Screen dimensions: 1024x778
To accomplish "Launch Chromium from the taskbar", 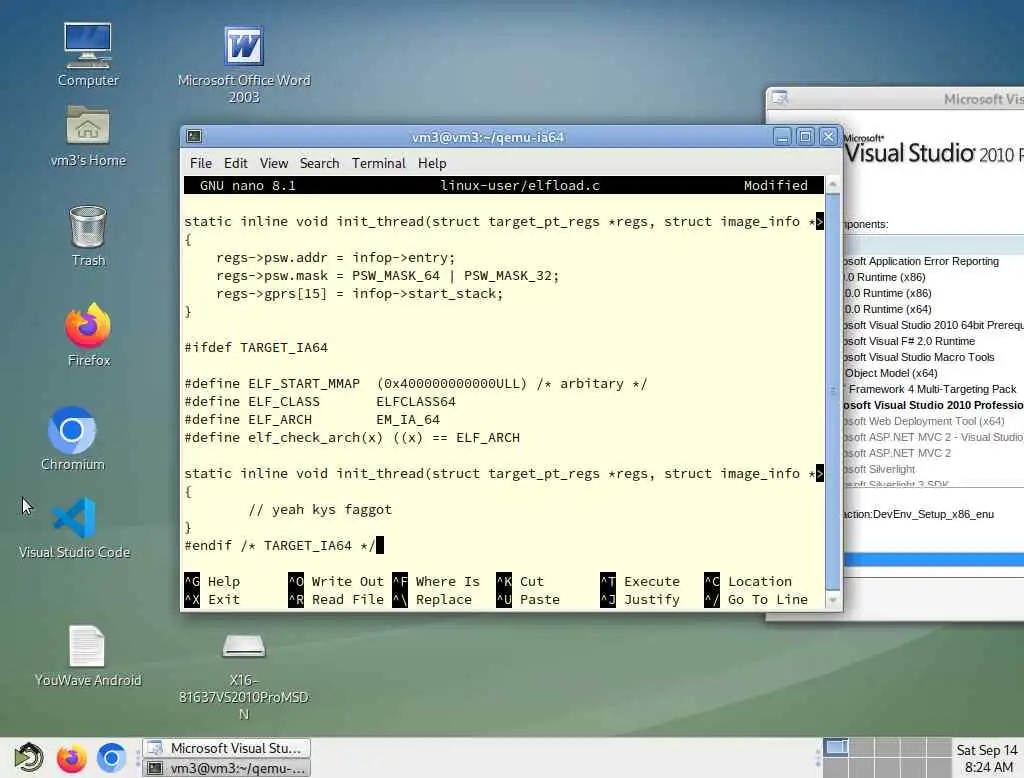I will click(112, 758).
